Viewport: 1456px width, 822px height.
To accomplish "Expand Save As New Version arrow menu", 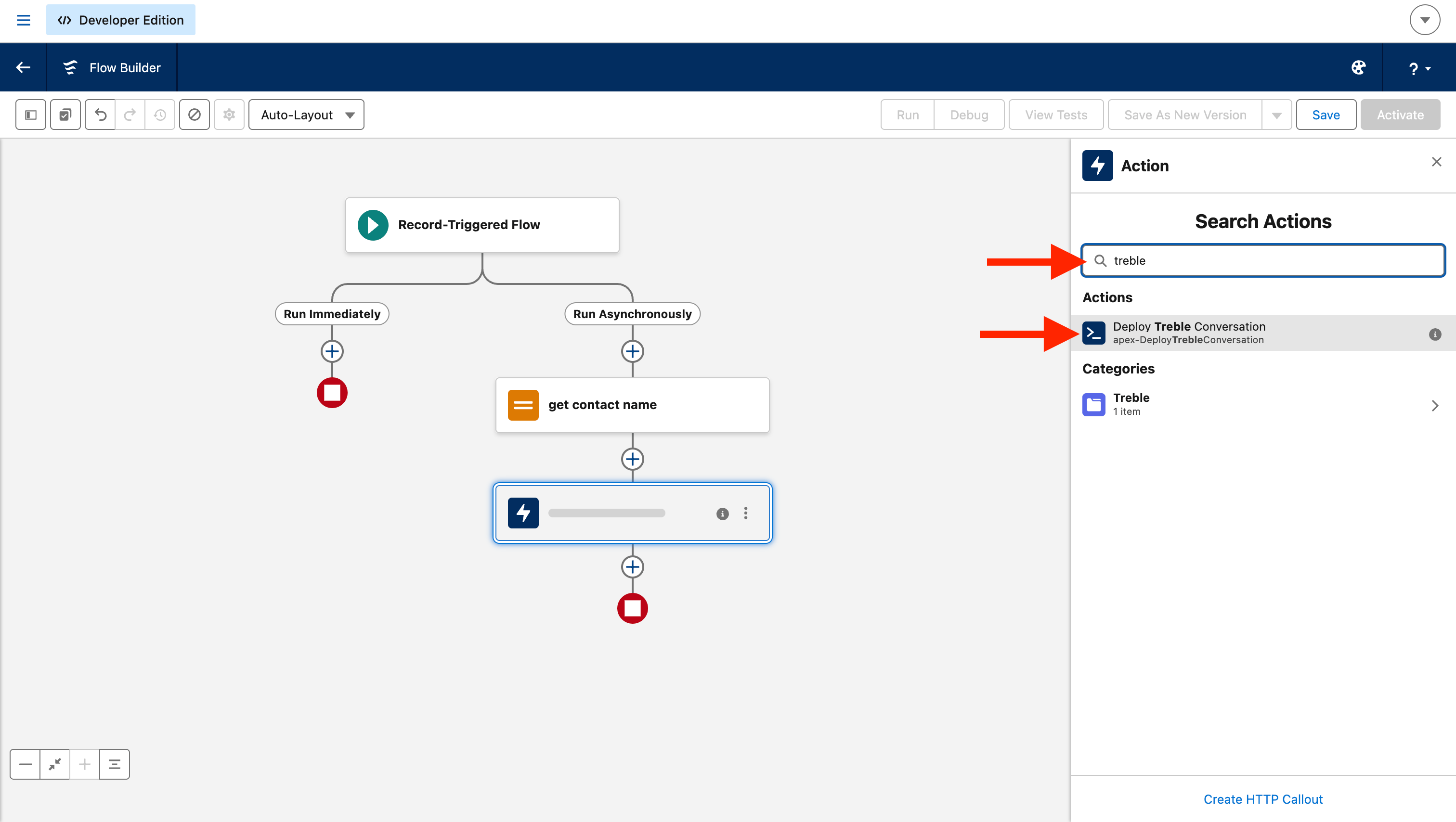I will coord(1276,115).
